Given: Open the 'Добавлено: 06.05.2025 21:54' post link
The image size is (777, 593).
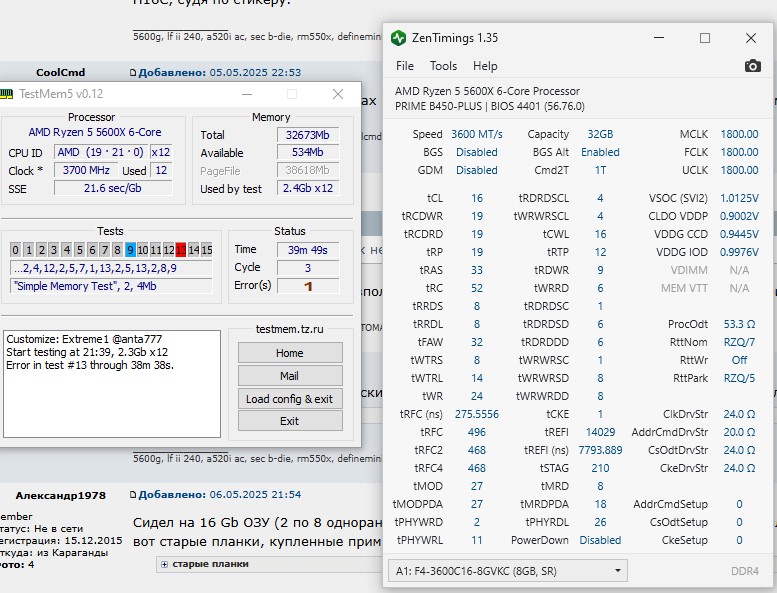Looking at the screenshot, I should (x=220, y=494).
